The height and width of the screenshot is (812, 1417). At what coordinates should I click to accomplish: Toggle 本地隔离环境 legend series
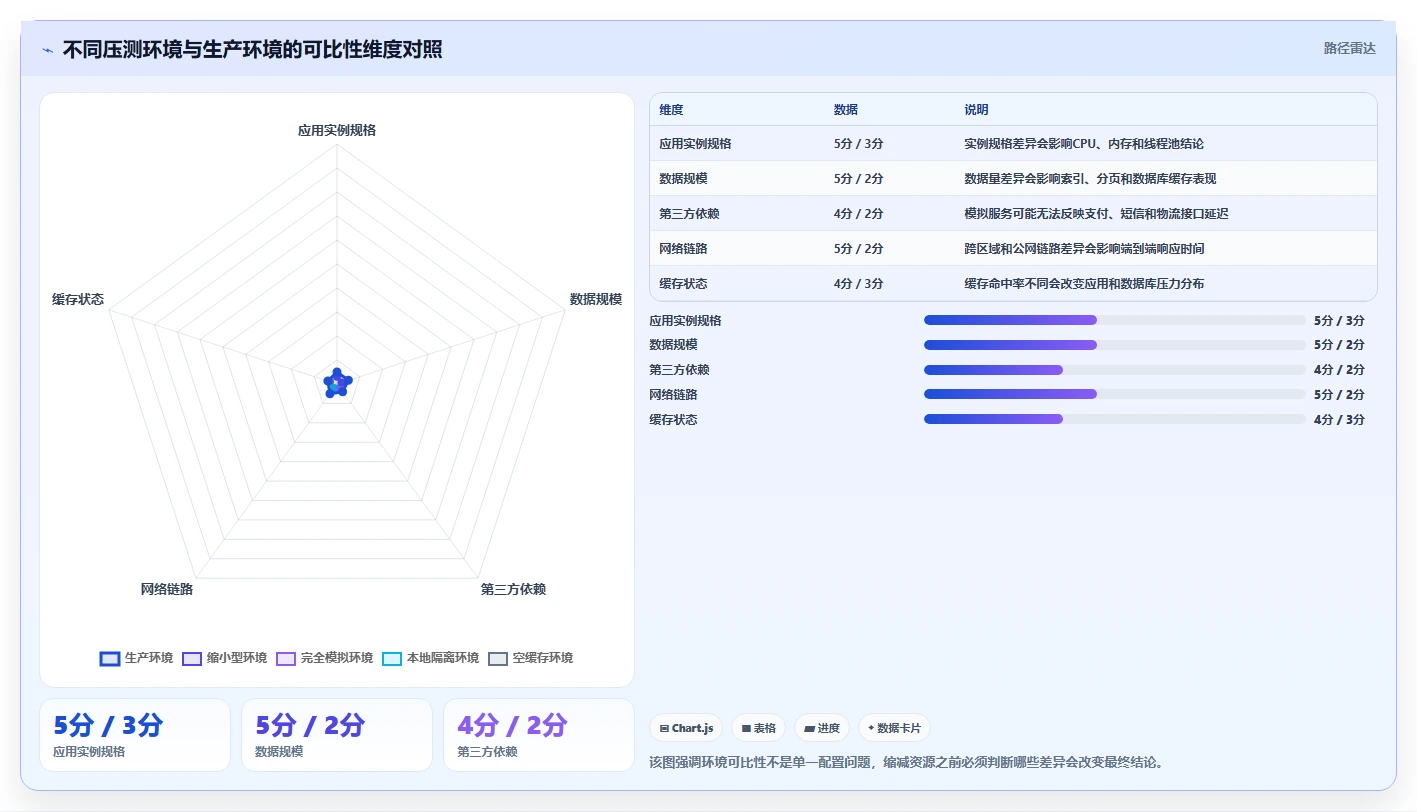(x=431, y=658)
